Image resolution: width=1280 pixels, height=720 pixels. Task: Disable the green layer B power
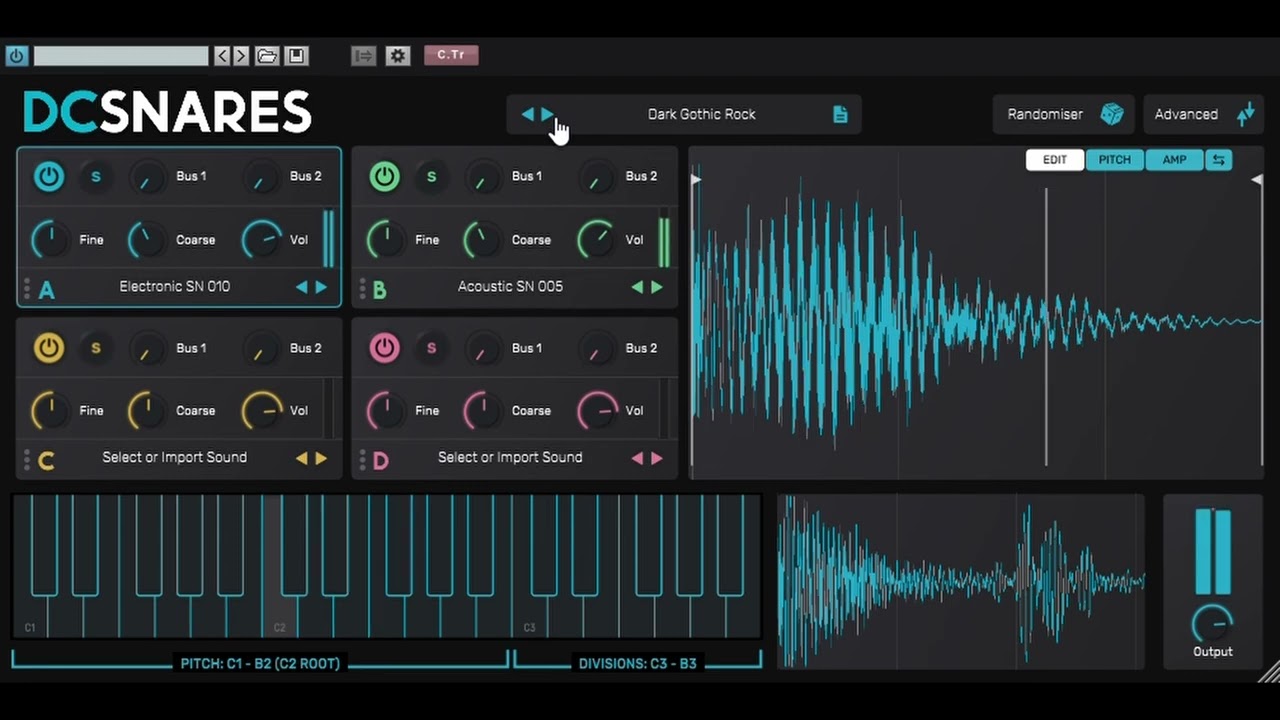point(384,177)
